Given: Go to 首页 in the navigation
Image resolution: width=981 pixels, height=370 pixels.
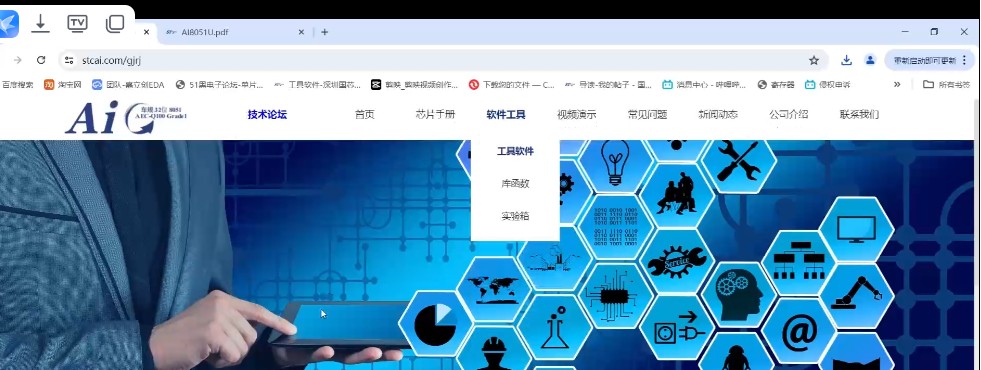Looking at the screenshot, I should click(x=365, y=115).
